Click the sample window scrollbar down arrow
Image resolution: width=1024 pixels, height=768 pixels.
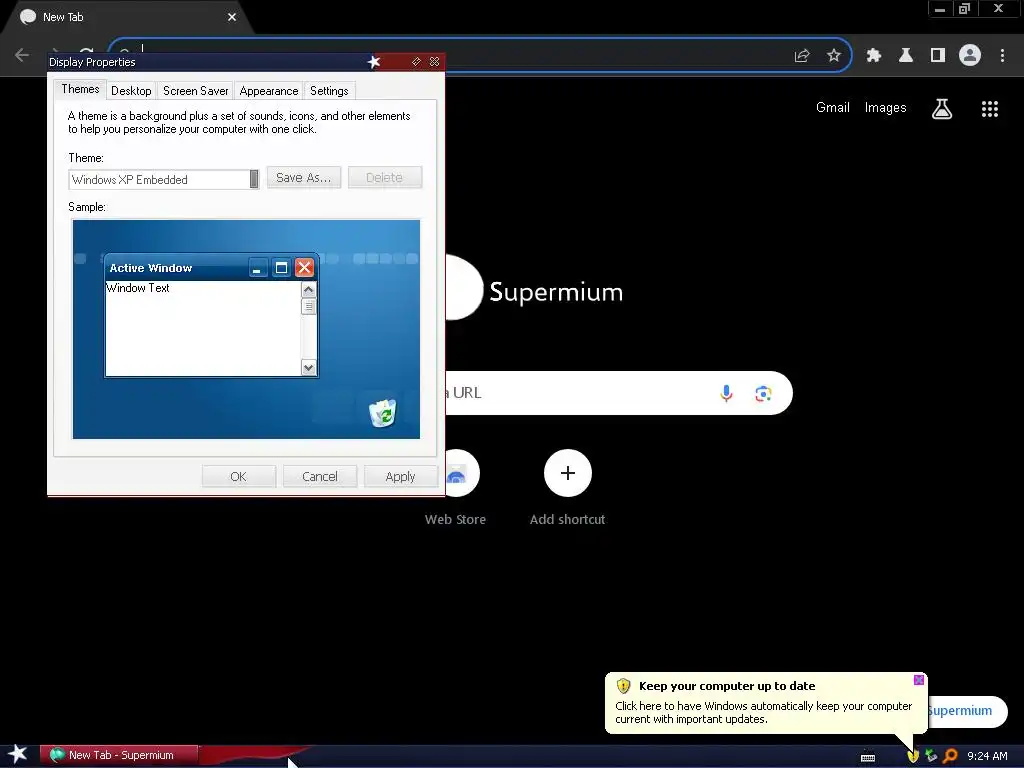click(308, 368)
